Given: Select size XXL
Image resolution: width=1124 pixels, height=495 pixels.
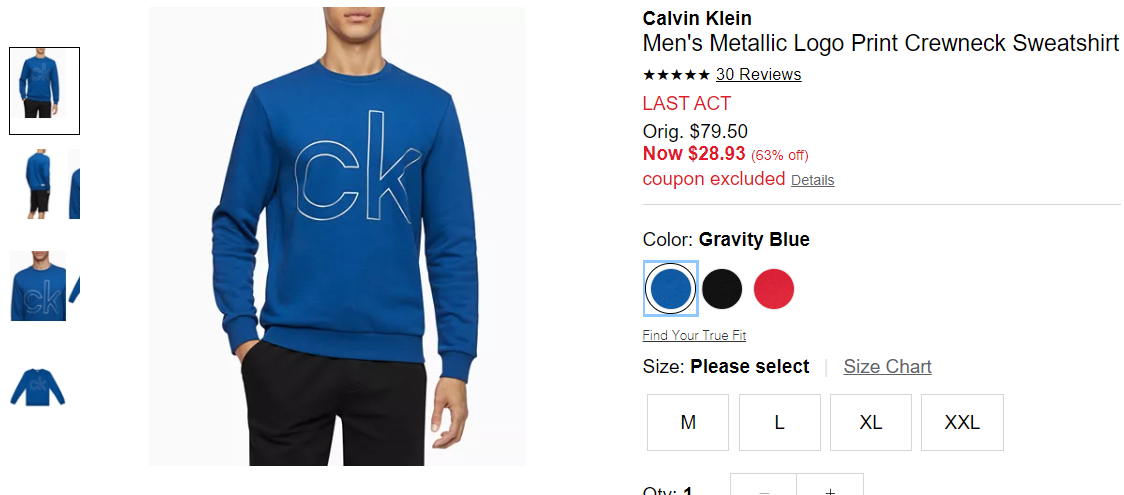Looking at the screenshot, I should (x=962, y=423).
